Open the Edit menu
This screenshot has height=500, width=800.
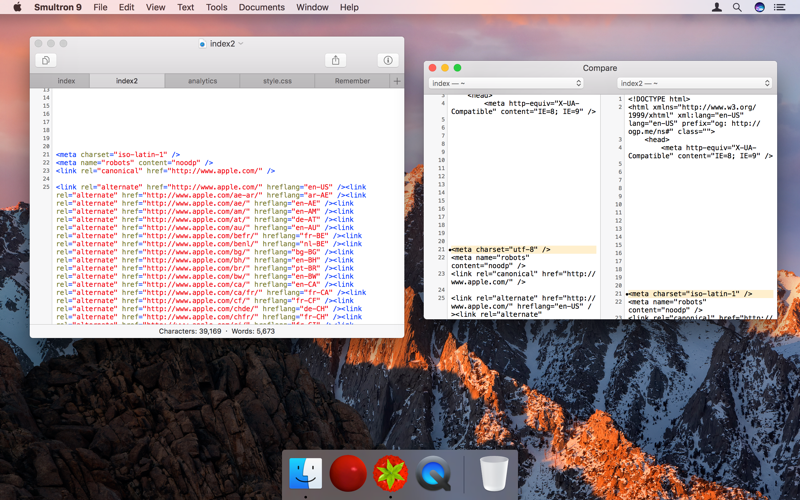tap(127, 7)
